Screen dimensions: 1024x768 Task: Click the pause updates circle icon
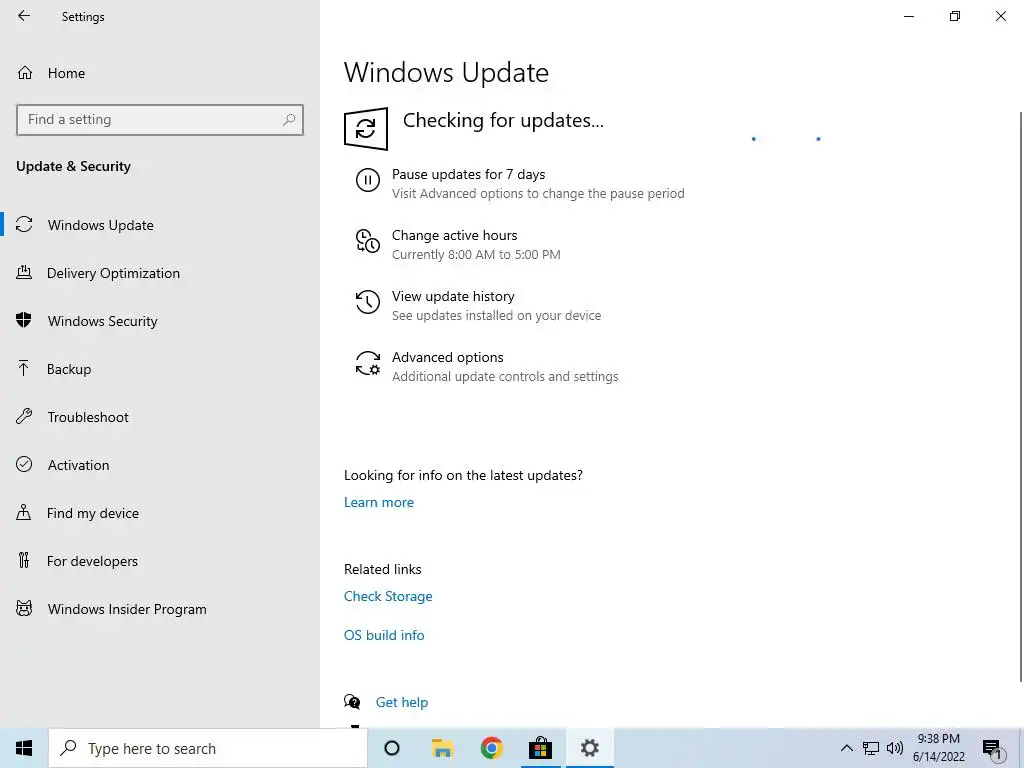(368, 180)
